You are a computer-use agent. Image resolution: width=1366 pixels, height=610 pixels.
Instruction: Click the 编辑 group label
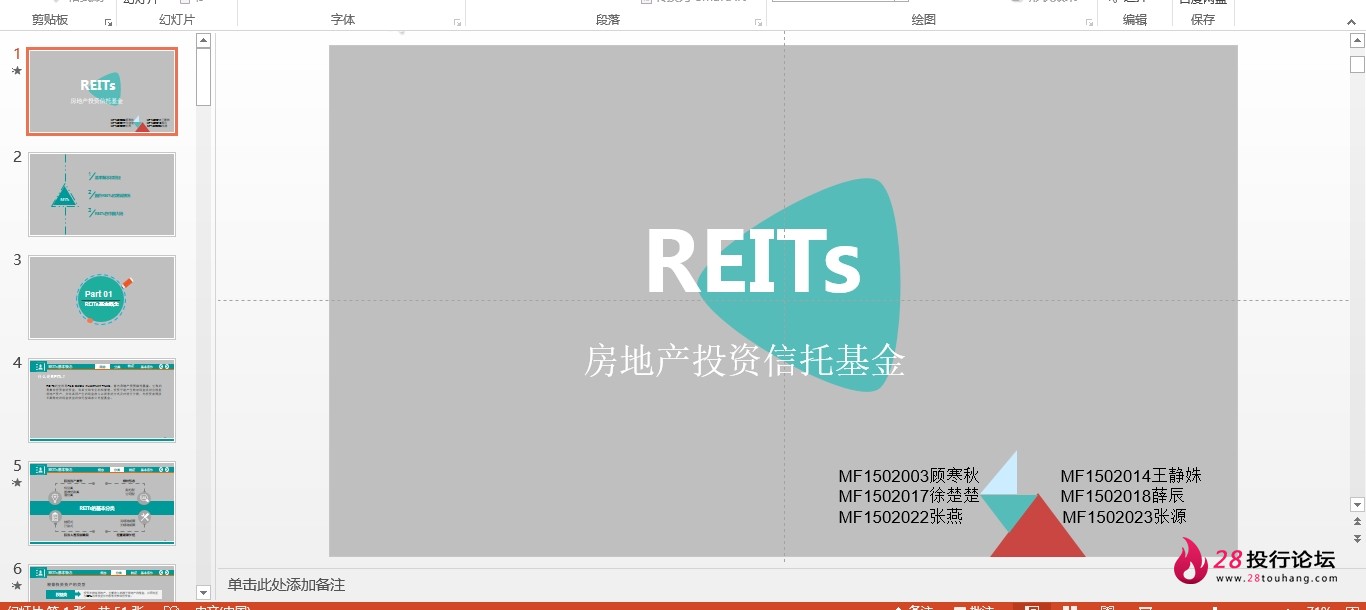(x=1135, y=20)
